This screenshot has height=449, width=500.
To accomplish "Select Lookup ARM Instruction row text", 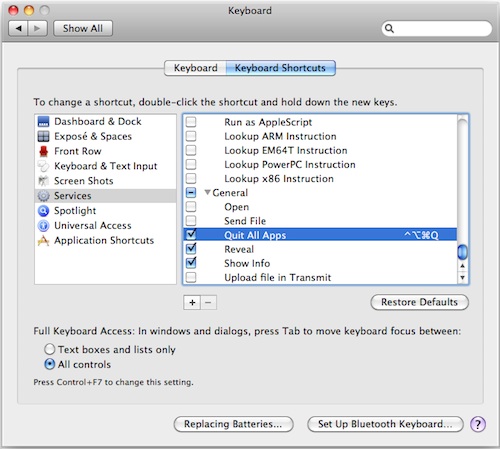I will coord(280,136).
